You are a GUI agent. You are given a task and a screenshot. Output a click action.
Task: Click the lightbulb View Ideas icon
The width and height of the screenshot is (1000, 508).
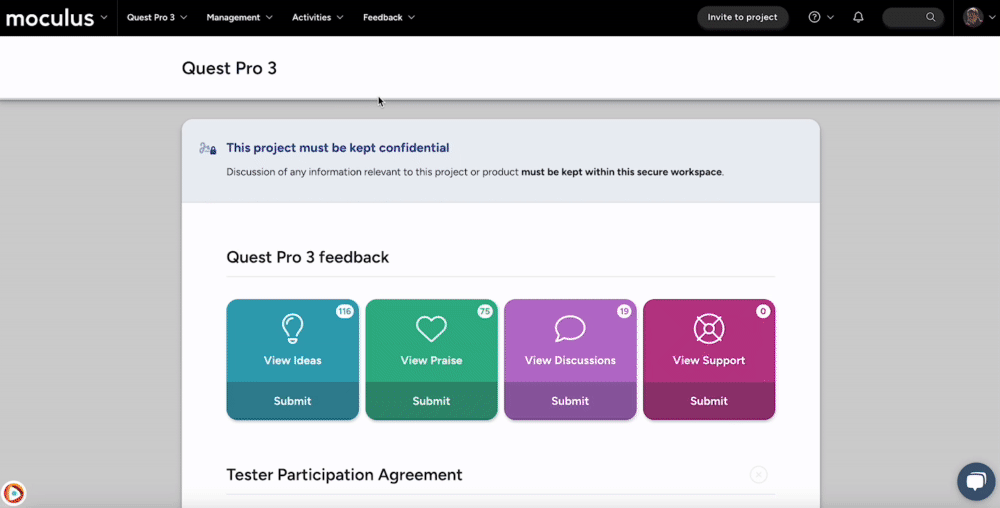coord(292,328)
